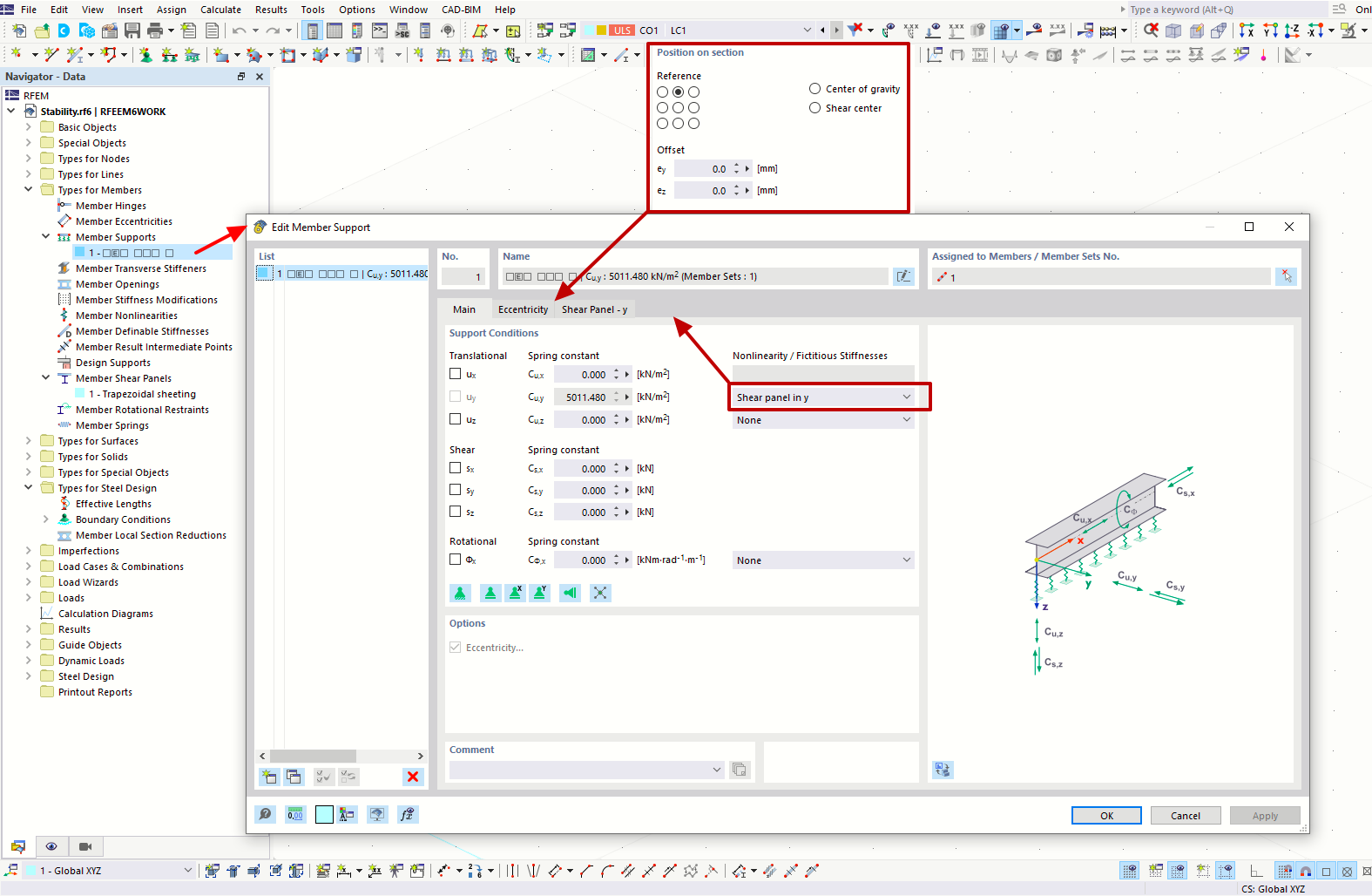Open the script console icon in toolbar

380,31
